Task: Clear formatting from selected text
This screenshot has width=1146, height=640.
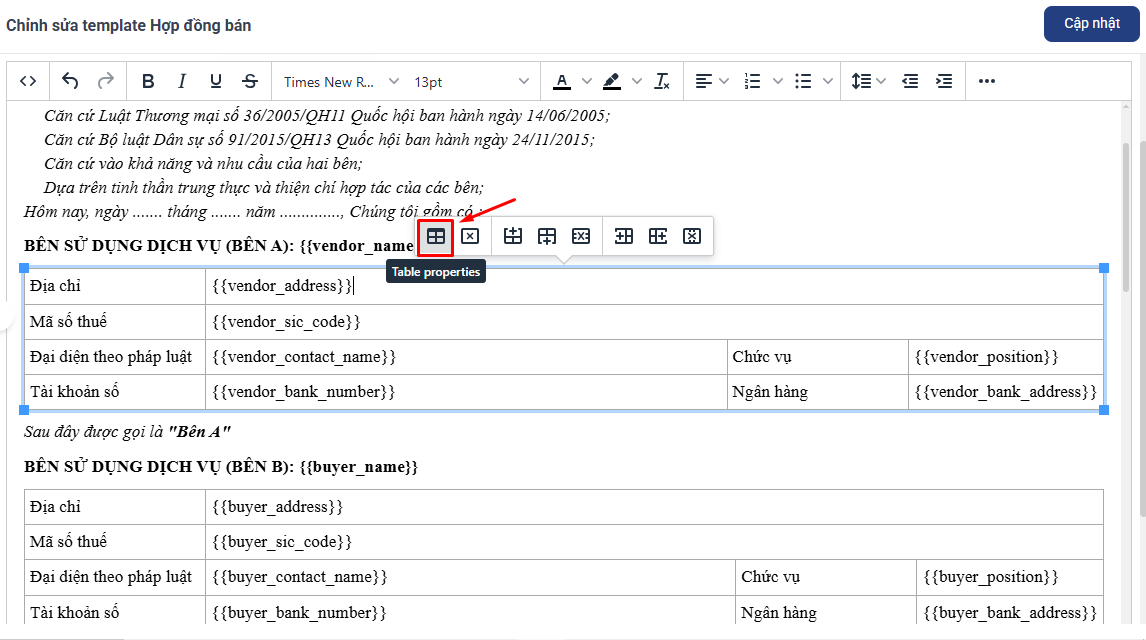Action: click(x=662, y=81)
